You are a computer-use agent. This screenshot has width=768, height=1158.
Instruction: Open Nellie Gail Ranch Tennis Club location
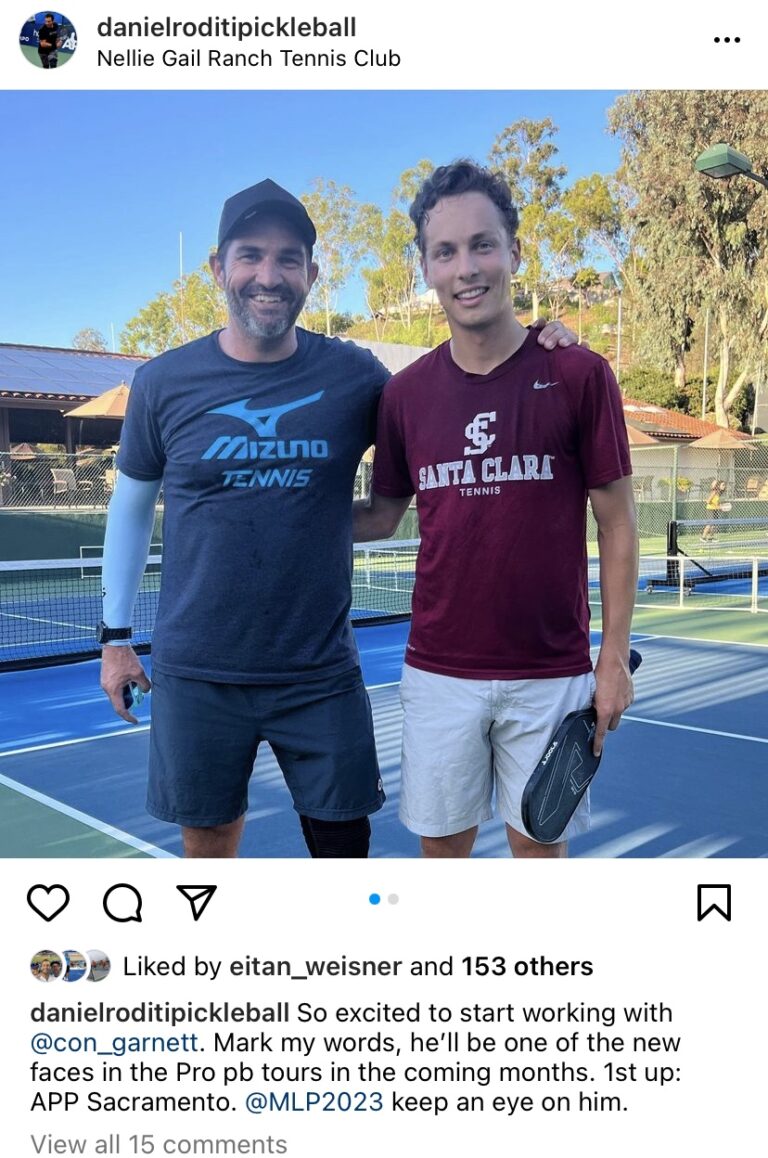[x=248, y=58]
